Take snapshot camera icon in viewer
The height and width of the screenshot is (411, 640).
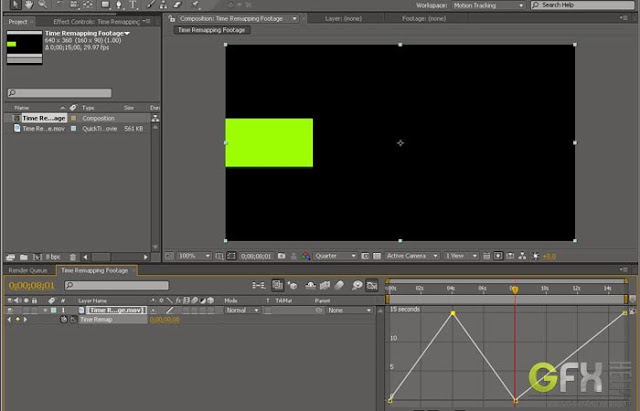tap(282, 256)
